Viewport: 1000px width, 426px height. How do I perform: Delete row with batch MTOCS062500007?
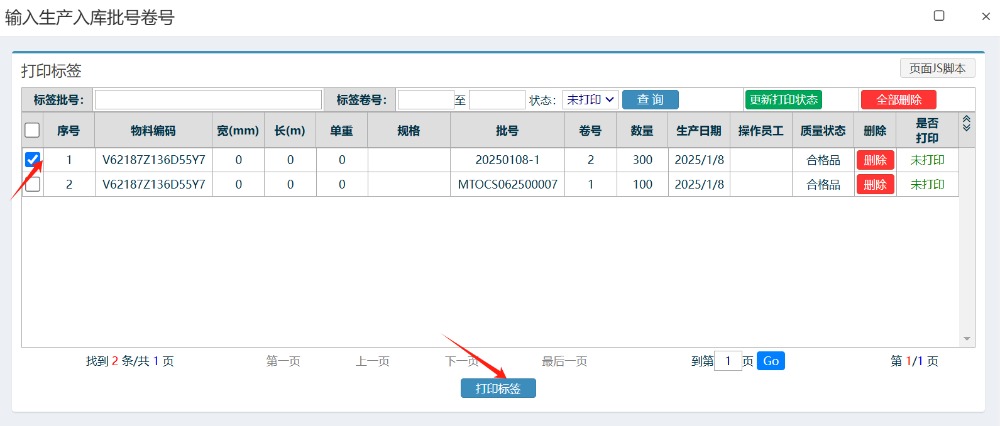click(875, 185)
